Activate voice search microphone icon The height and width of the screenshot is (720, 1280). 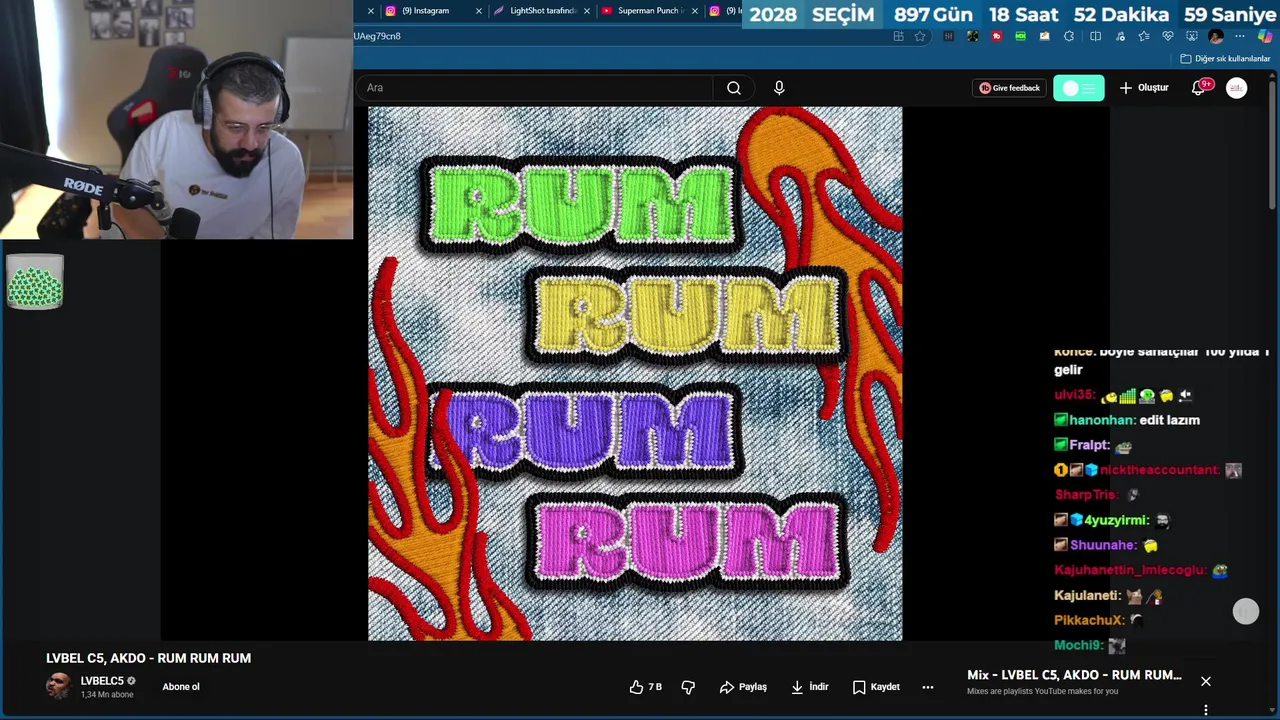point(779,88)
